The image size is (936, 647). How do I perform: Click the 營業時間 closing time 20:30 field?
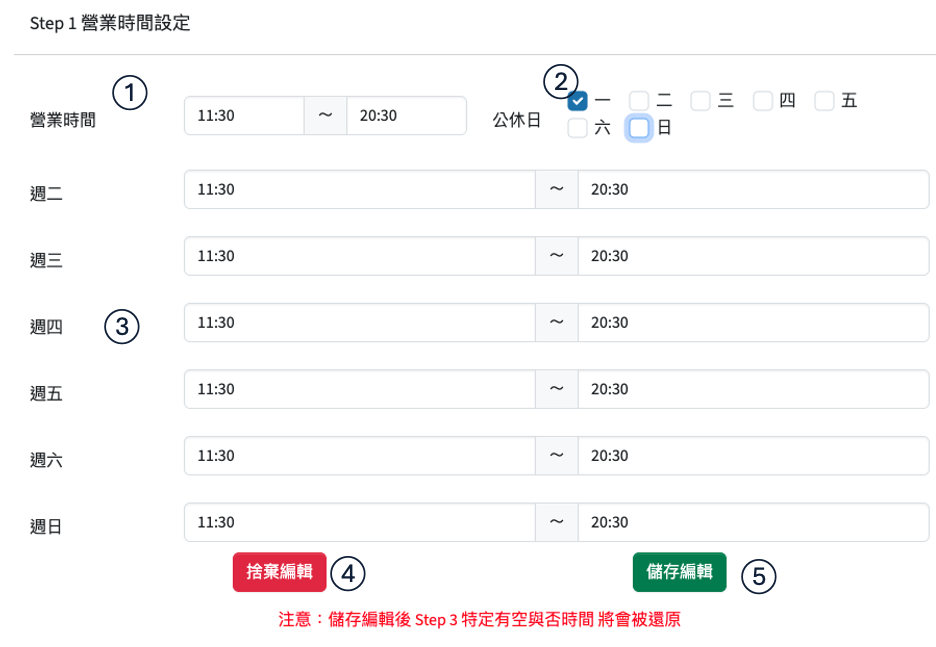click(x=406, y=116)
